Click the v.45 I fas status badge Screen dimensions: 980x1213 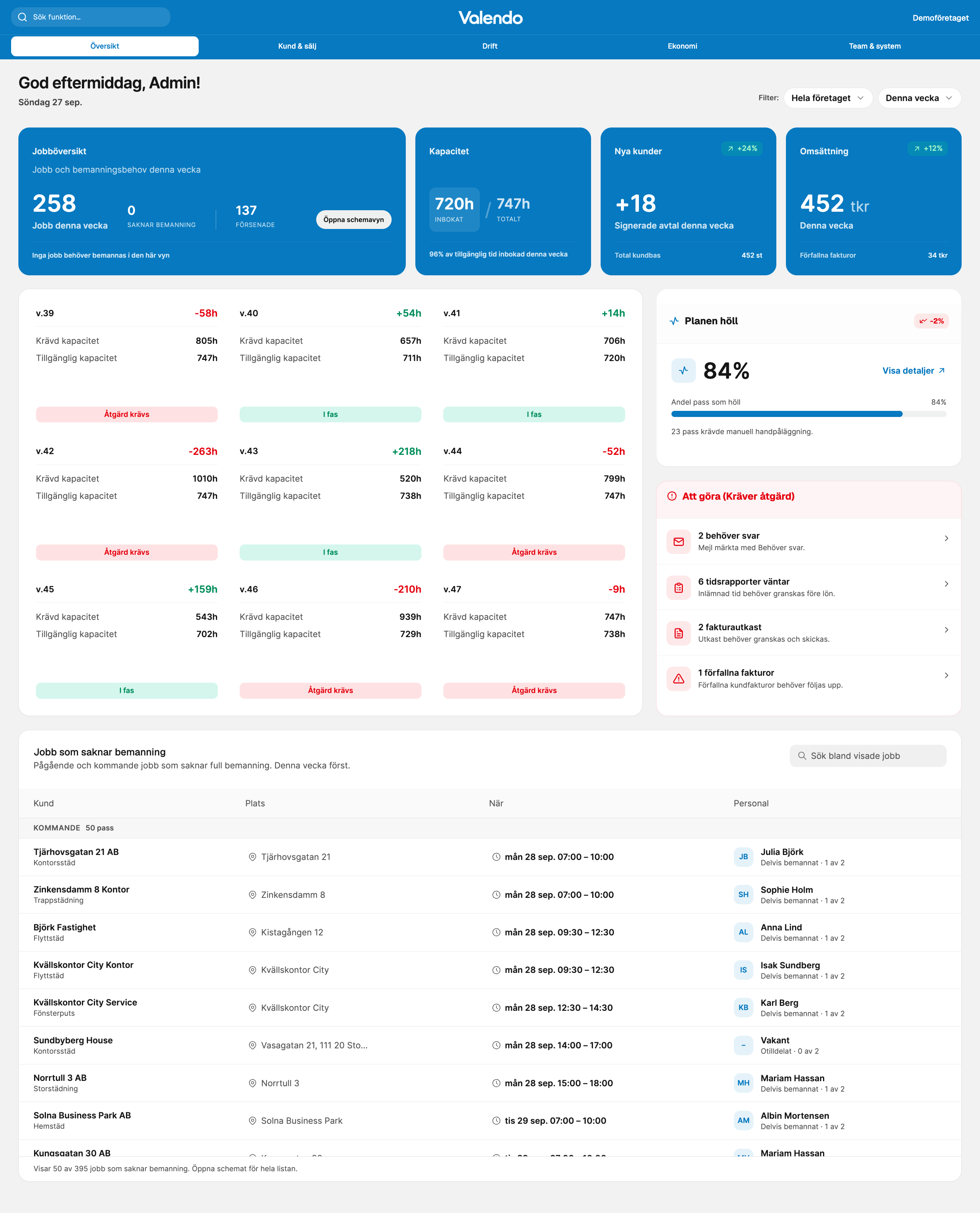click(x=126, y=691)
